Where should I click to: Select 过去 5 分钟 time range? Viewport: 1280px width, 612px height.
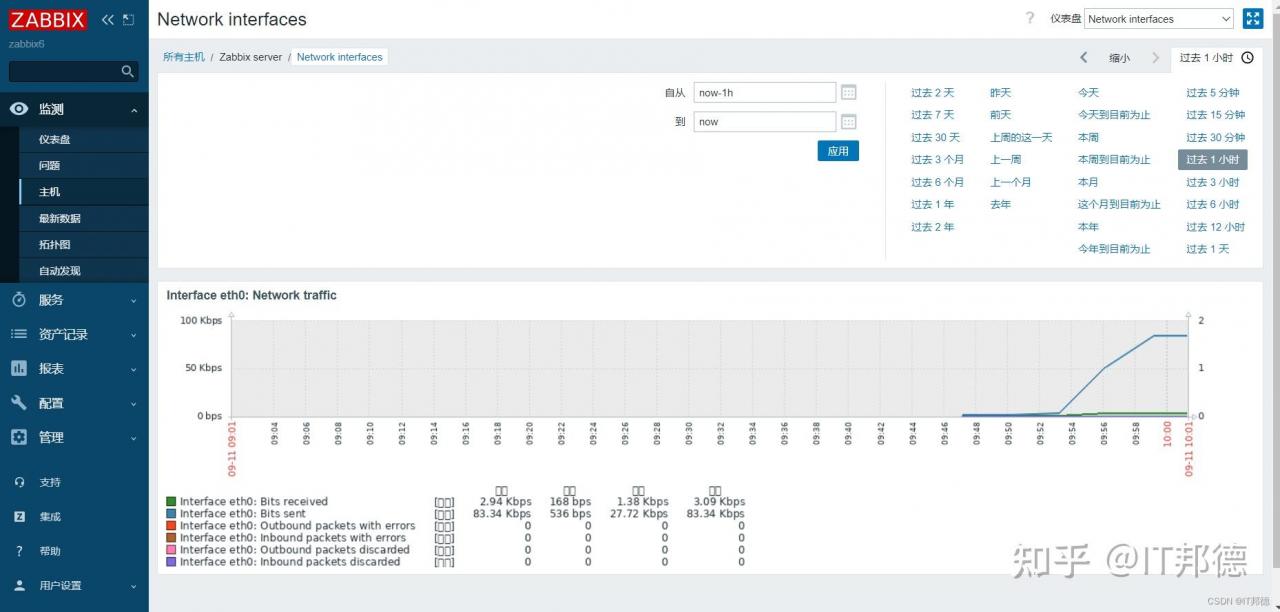[x=1212, y=92]
